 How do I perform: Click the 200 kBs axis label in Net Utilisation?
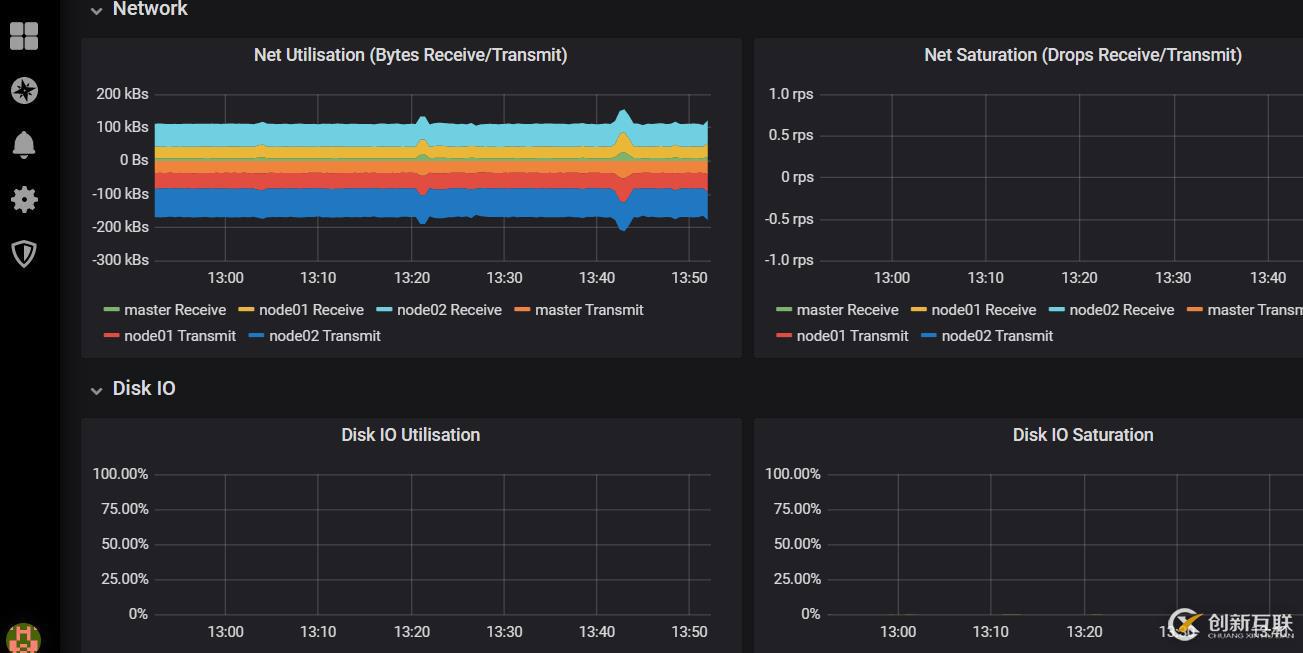[x=122, y=94]
